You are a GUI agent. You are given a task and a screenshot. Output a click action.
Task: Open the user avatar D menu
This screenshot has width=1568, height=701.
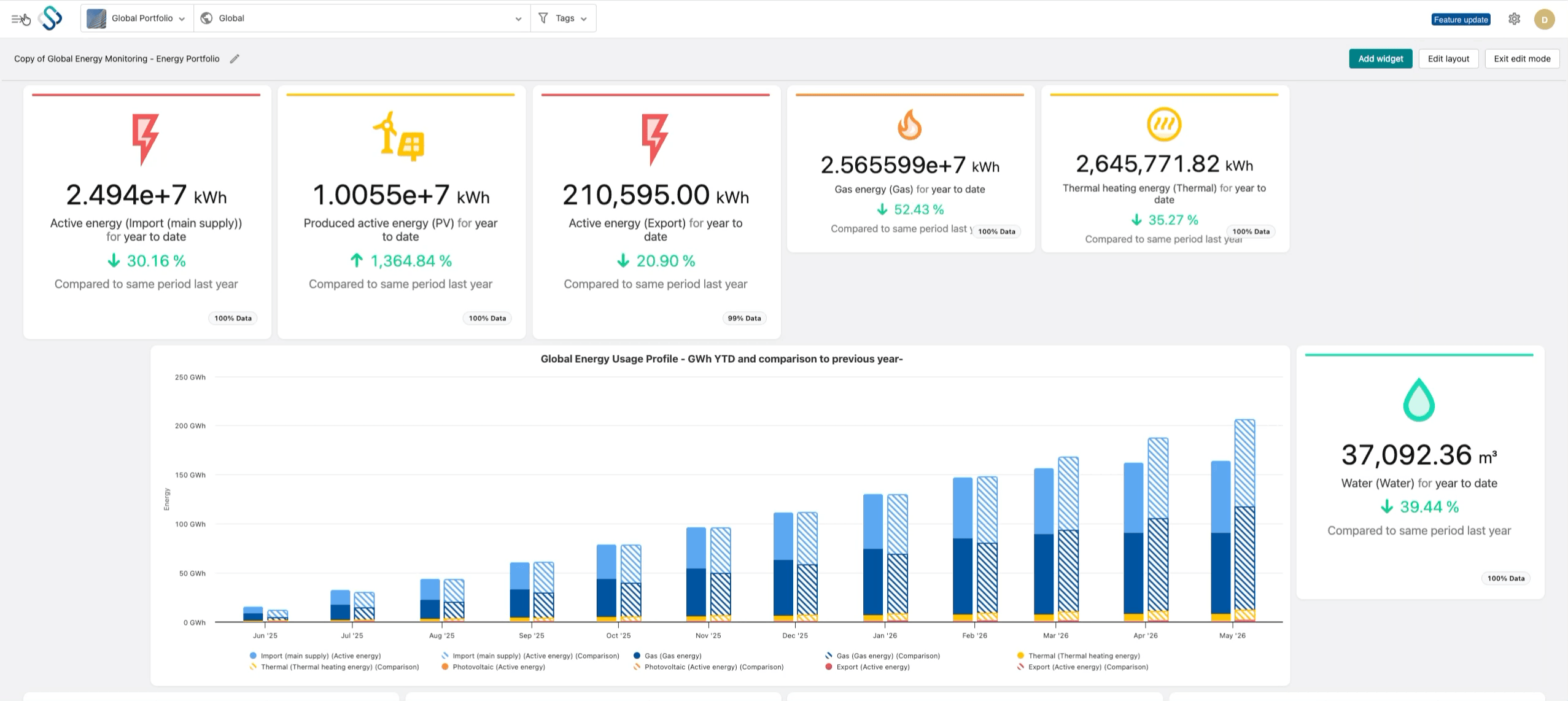coord(1544,20)
